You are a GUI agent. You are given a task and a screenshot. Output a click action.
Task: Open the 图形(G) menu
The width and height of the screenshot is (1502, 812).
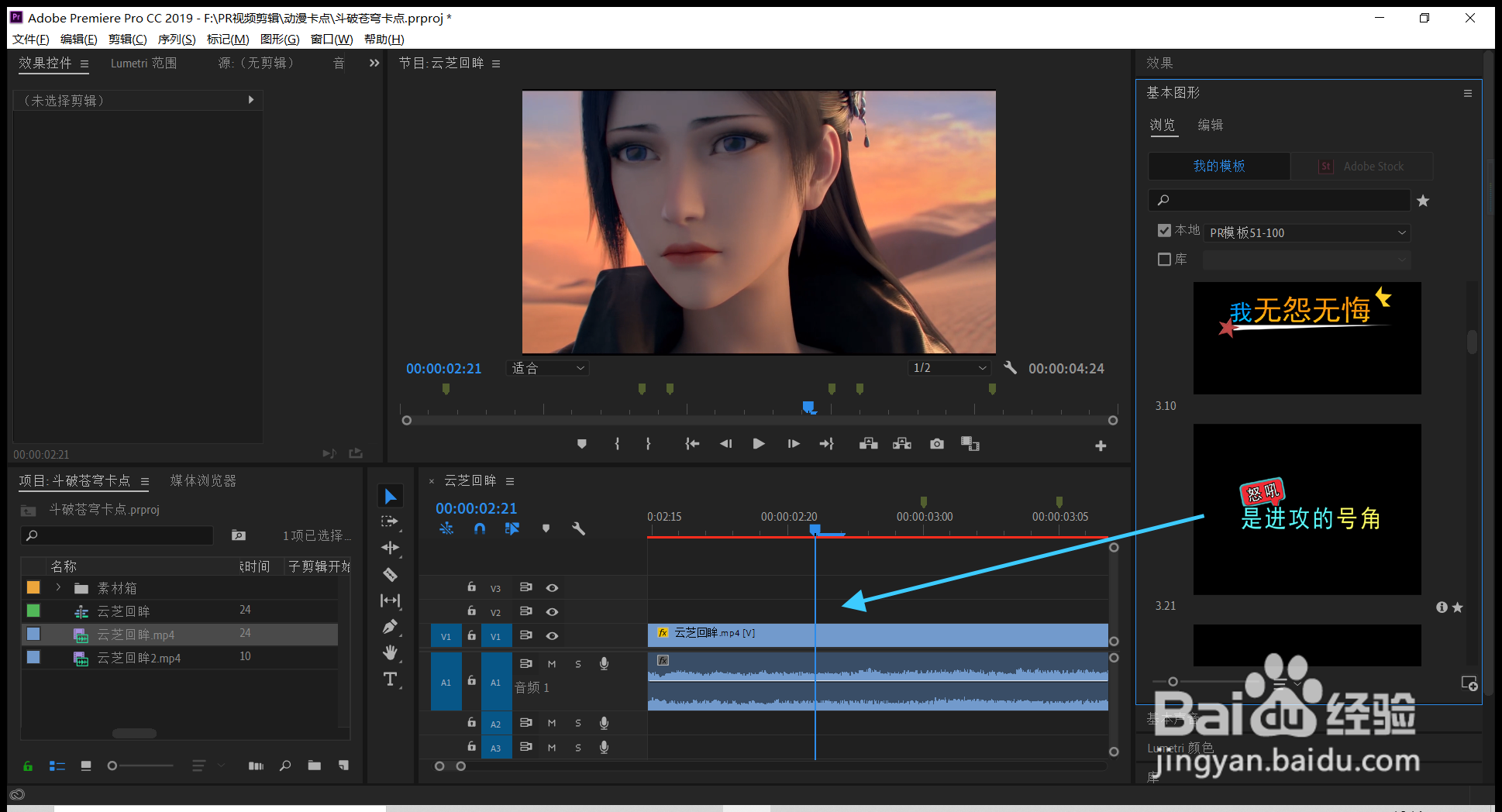(280, 40)
